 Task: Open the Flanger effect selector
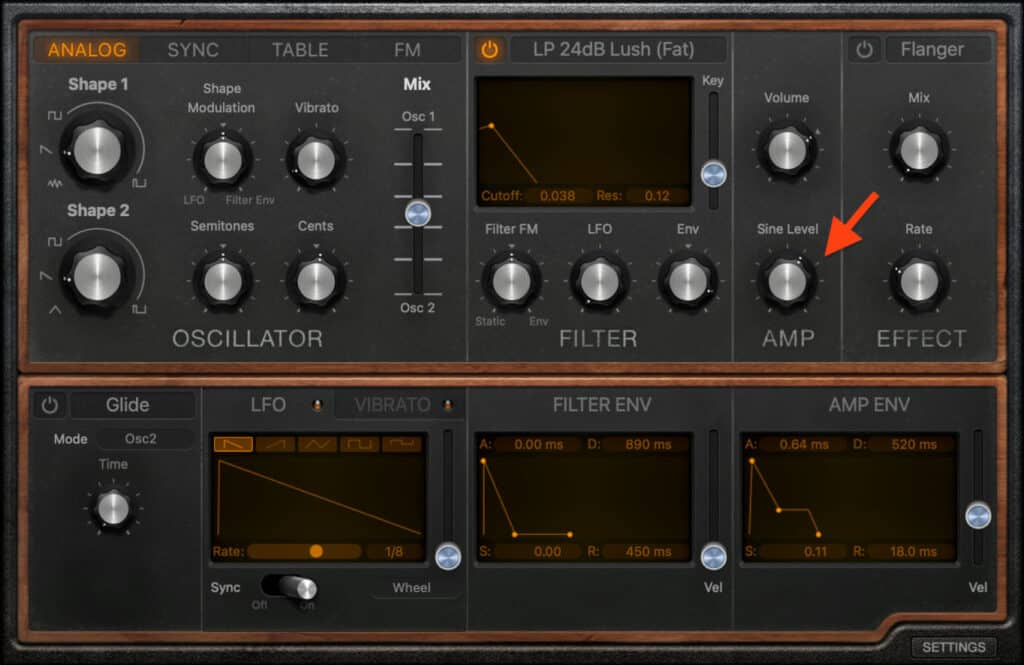coord(938,48)
